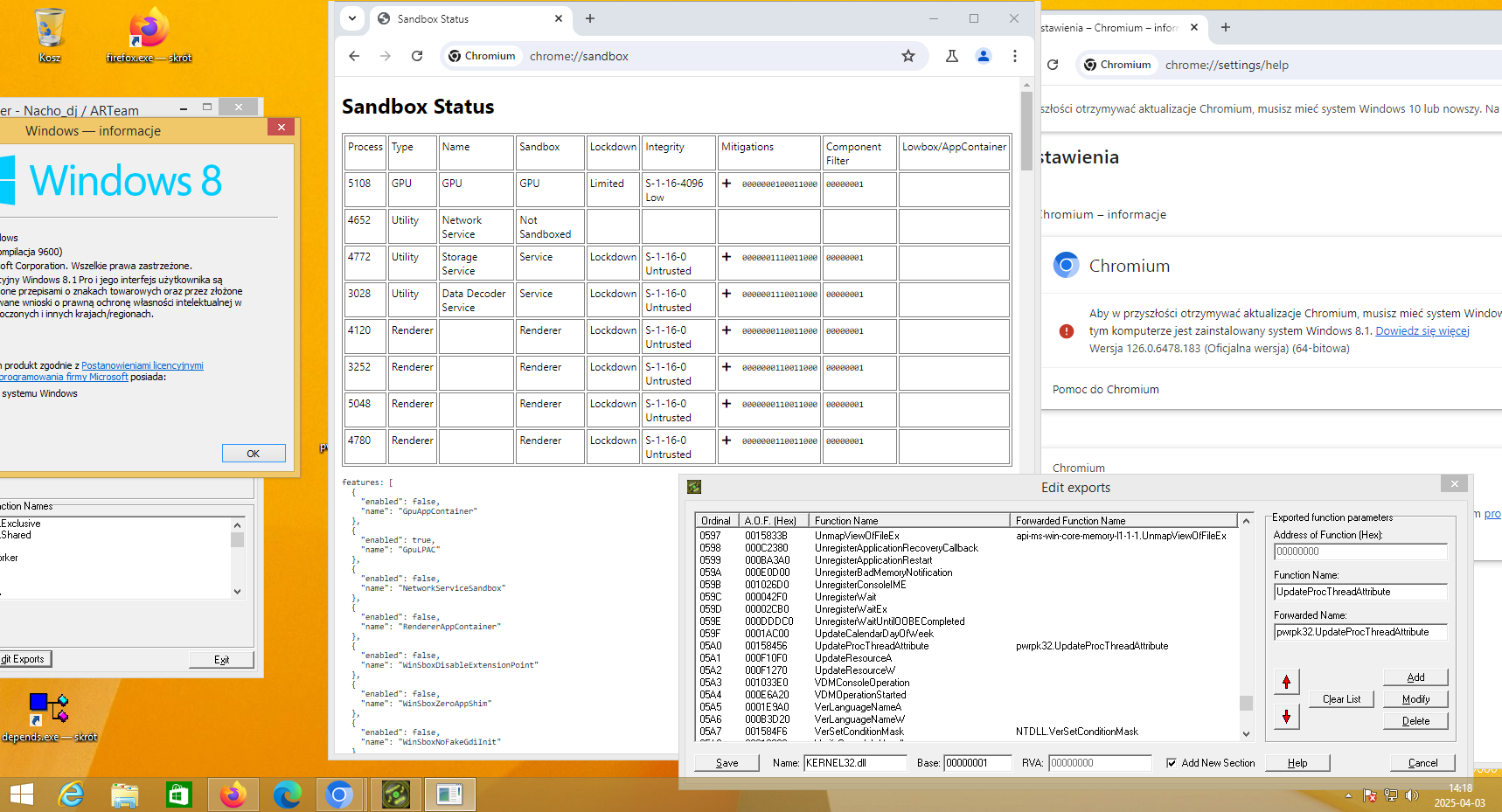Reload the chrome://sandbox page
This screenshot has height=812, width=1502.
(417, 56)
